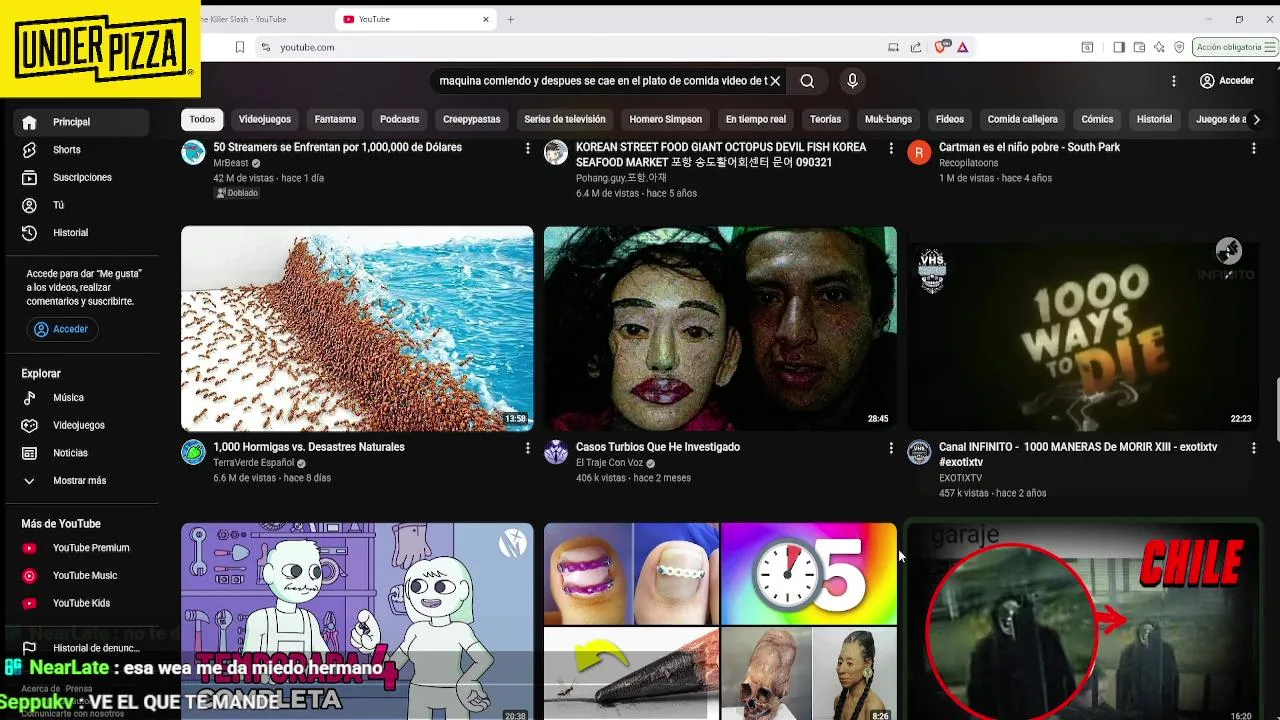The image size is (1280, 720).
Task: Open the Brave VPN shield icon
Action: pos(1179,47)
